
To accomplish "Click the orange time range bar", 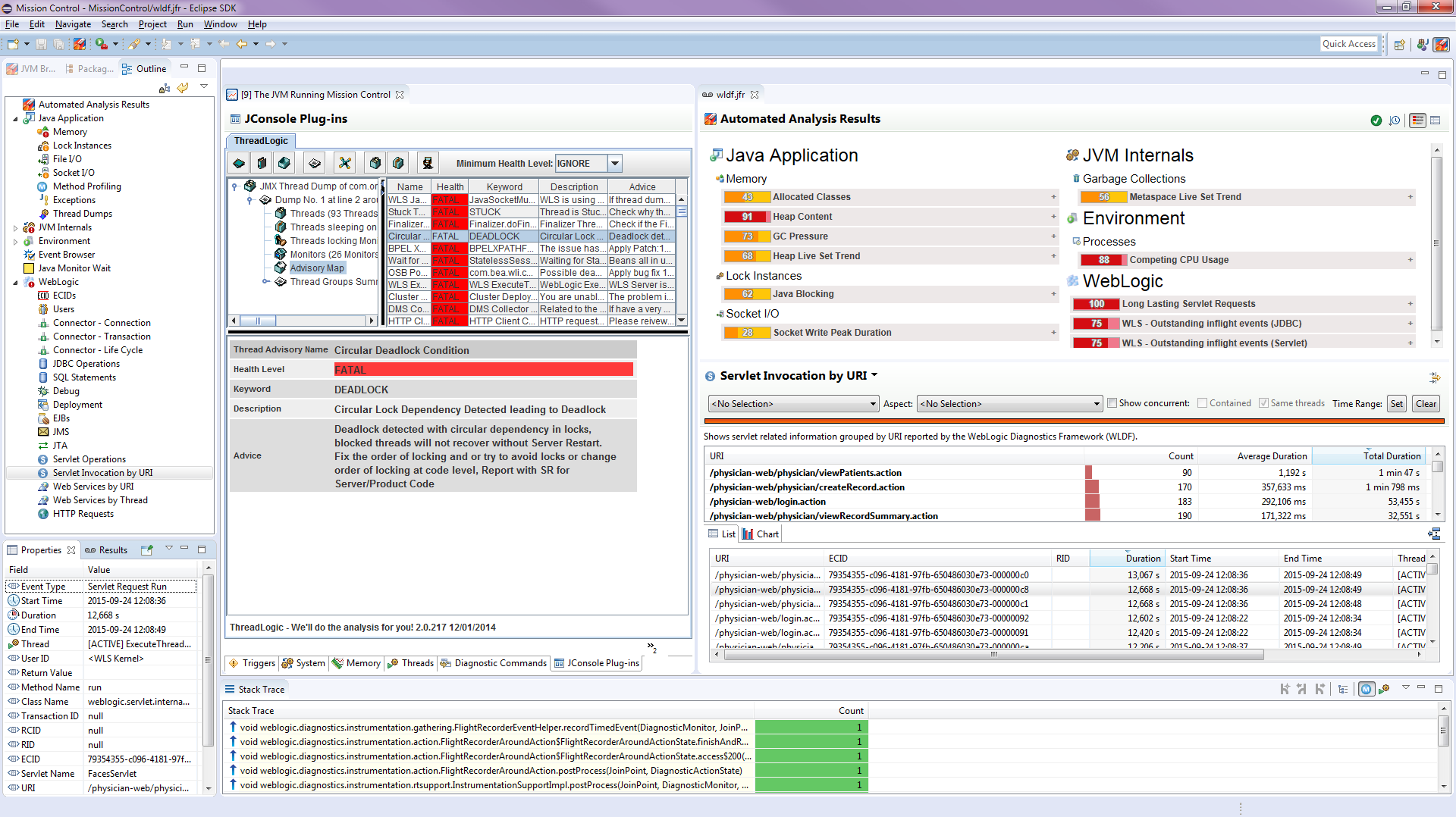I will [x=1073, y=421].
